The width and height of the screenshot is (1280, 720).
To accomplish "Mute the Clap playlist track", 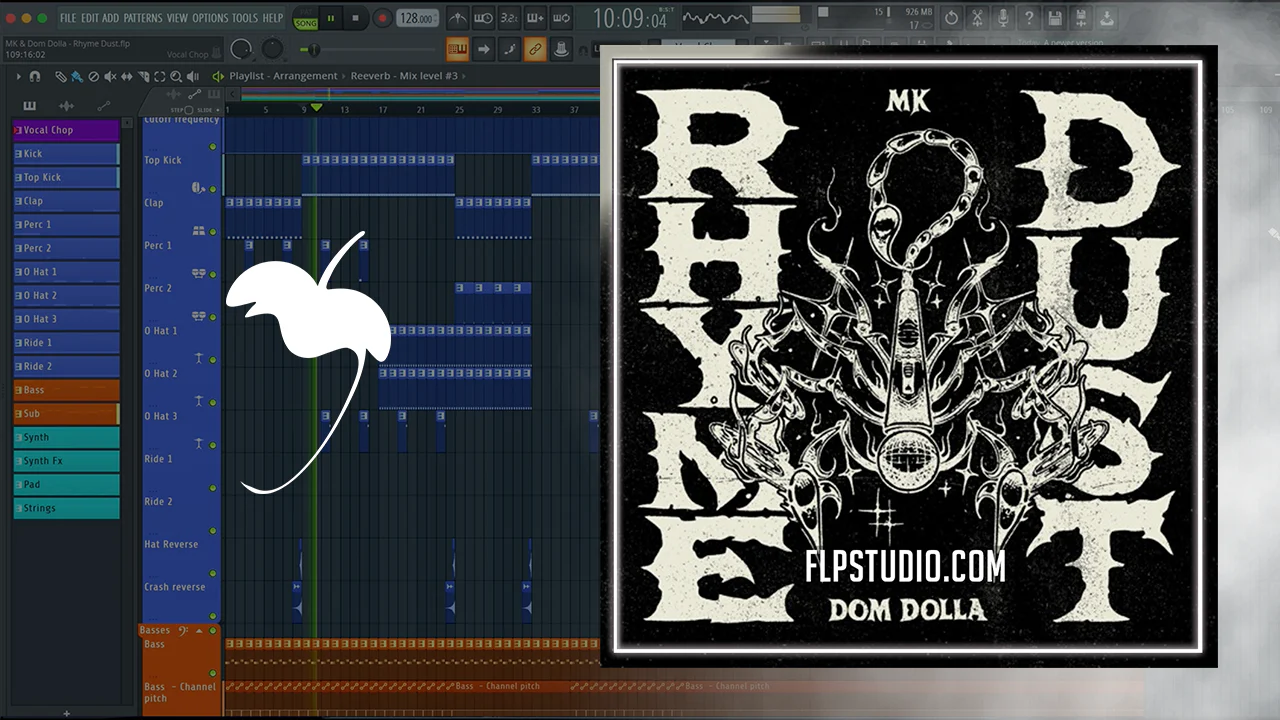I will click(212, 232).
